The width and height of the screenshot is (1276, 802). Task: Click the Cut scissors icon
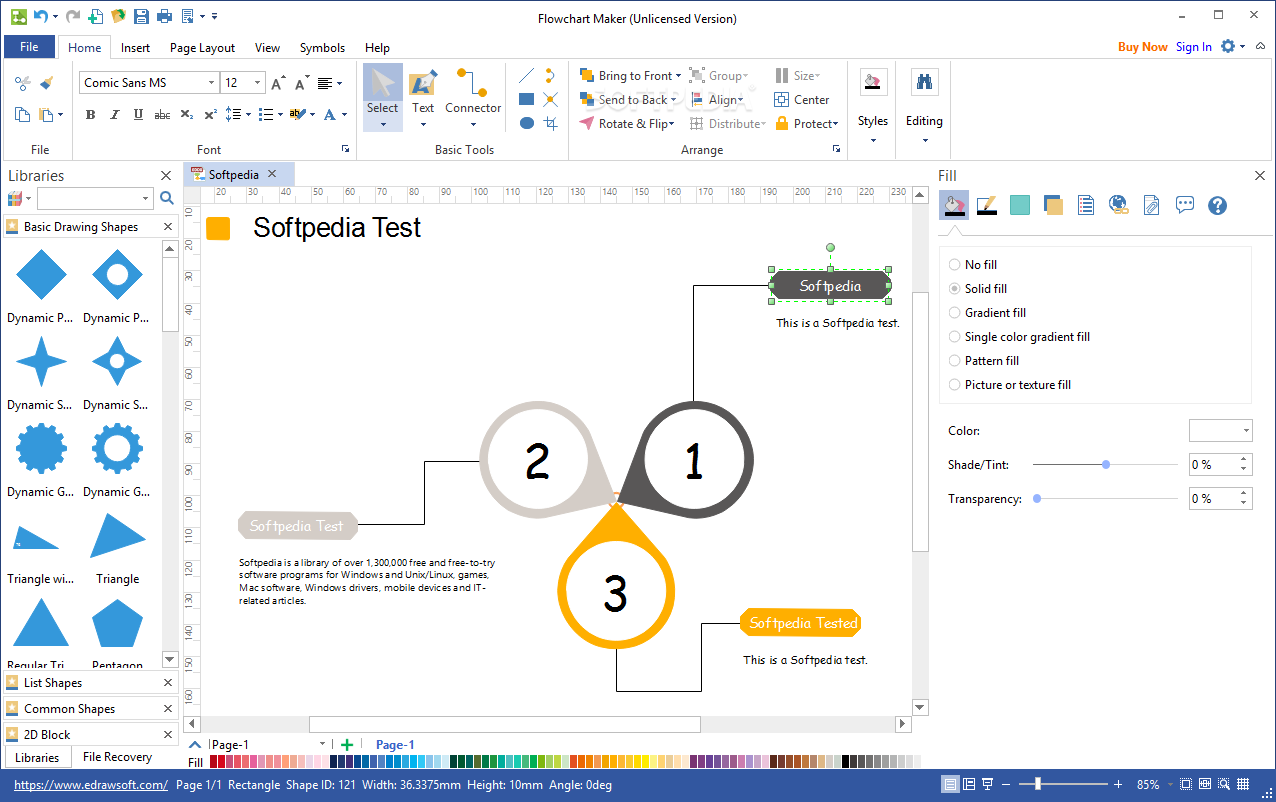pos(23,83)
